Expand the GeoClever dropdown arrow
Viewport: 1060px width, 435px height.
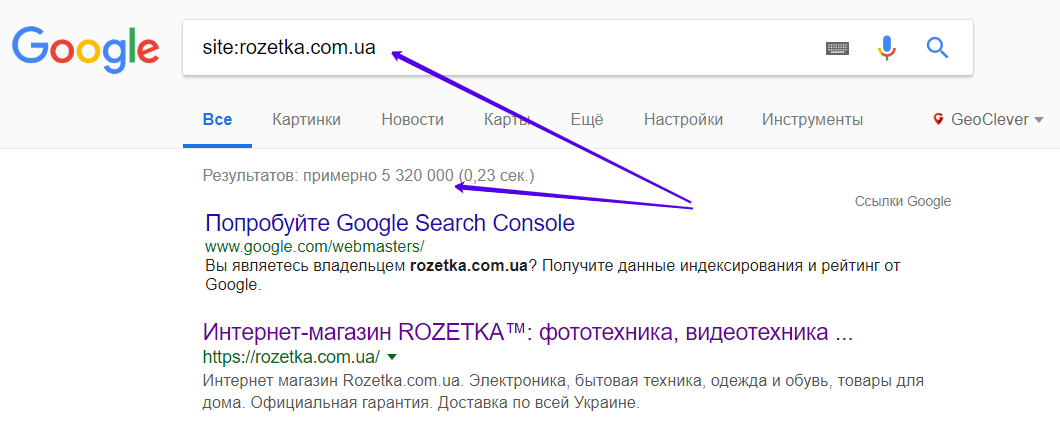1041,120
